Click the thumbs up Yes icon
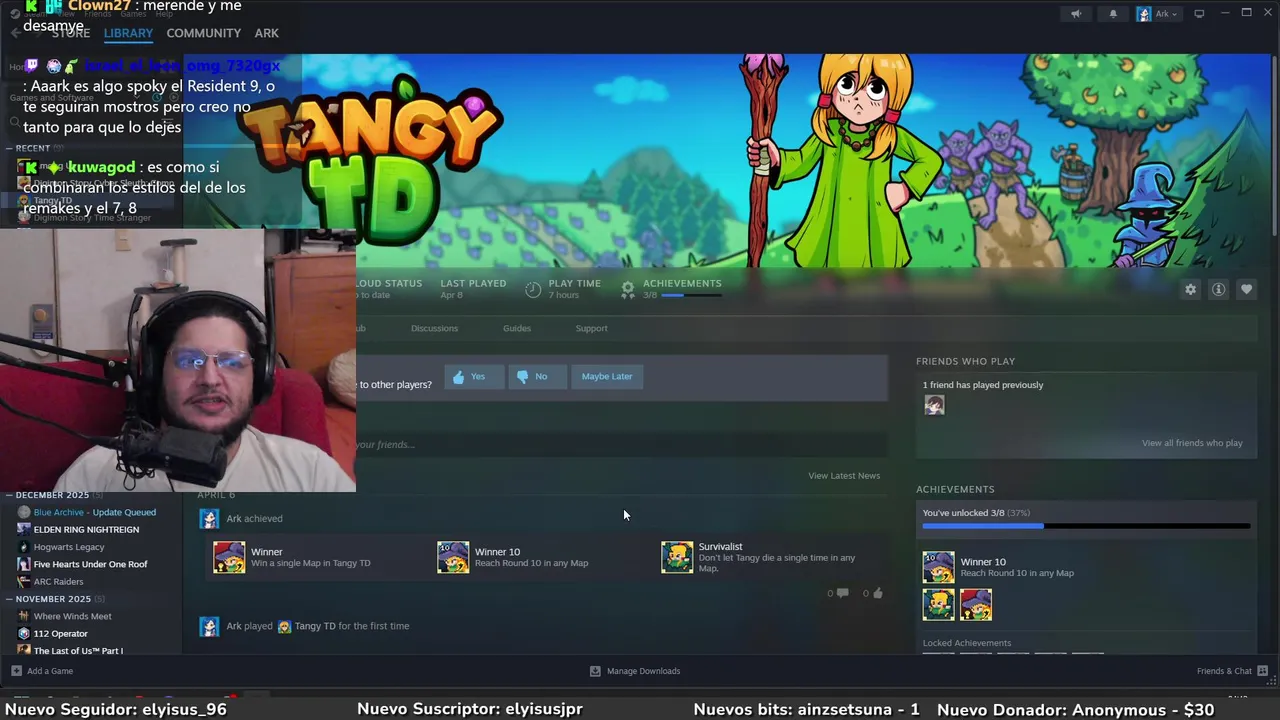Screen dimensions: 1280x720 pyautogui.click(x=458, y=377)
